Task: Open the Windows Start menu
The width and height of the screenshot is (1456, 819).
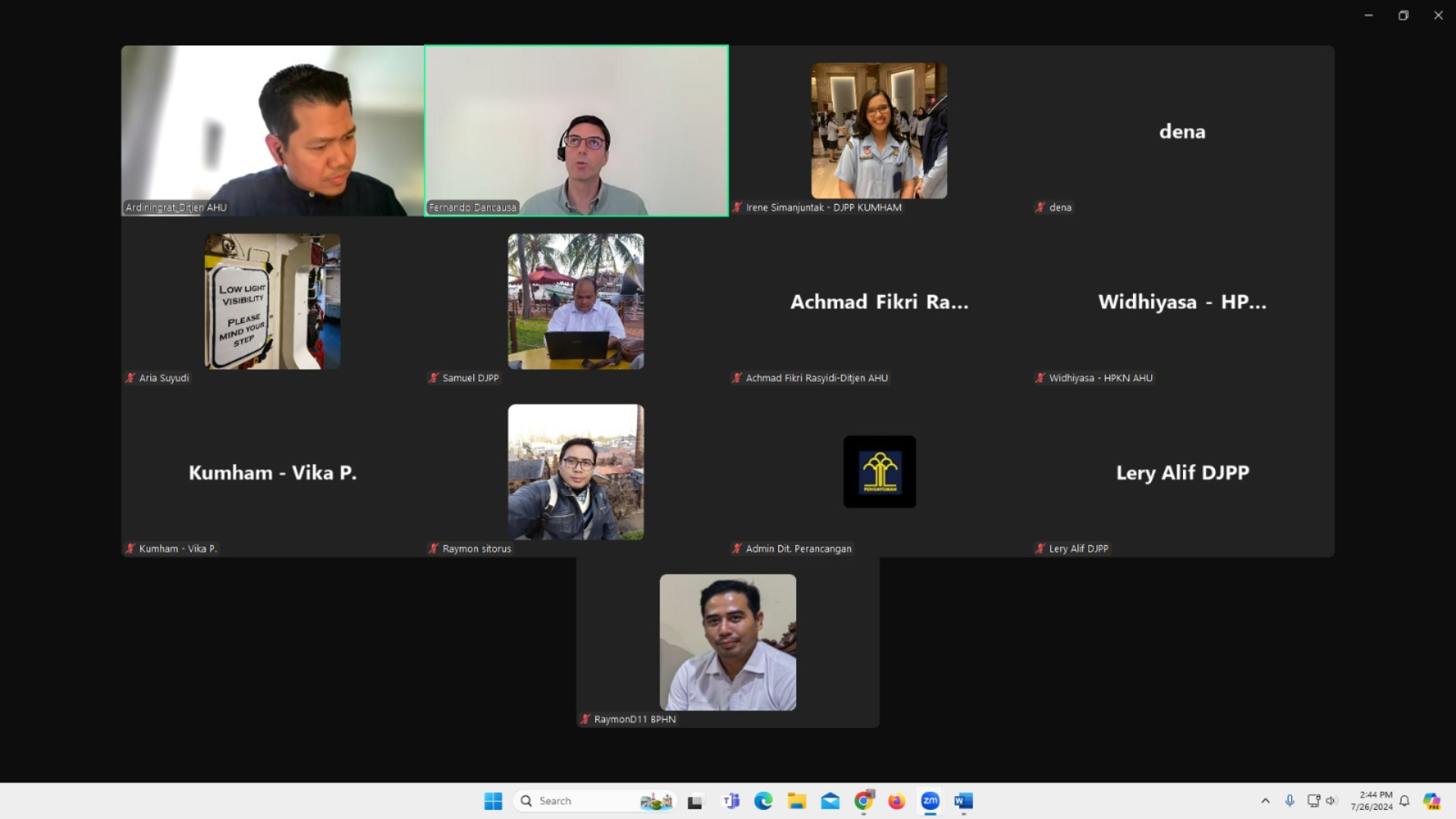Action: pyautogui.click(x=493, y=801)
